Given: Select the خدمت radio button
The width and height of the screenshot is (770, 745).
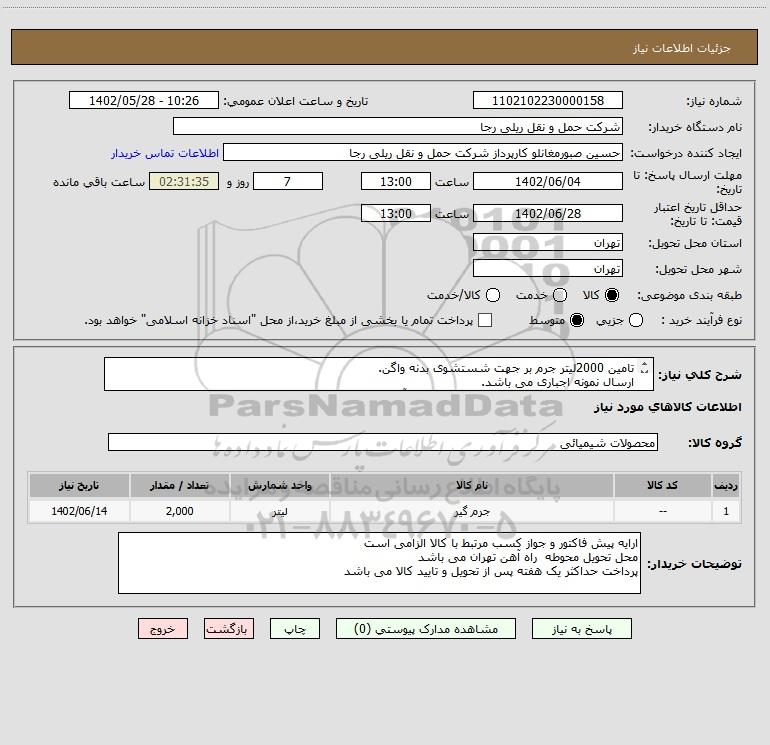Looking at the screenshot, I should [x=560, y=295].
